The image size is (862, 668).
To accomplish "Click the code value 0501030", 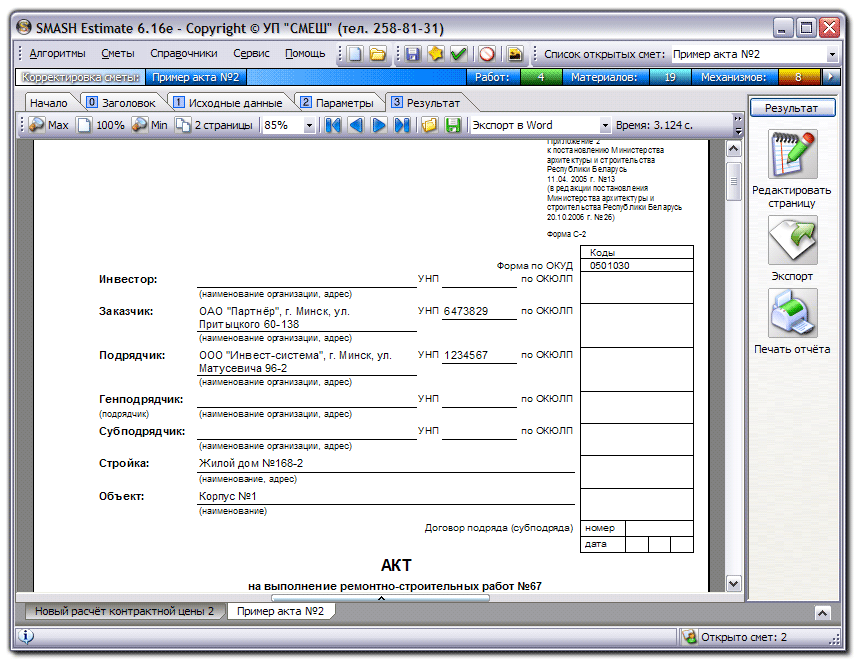I will click(x=609, y=266).
